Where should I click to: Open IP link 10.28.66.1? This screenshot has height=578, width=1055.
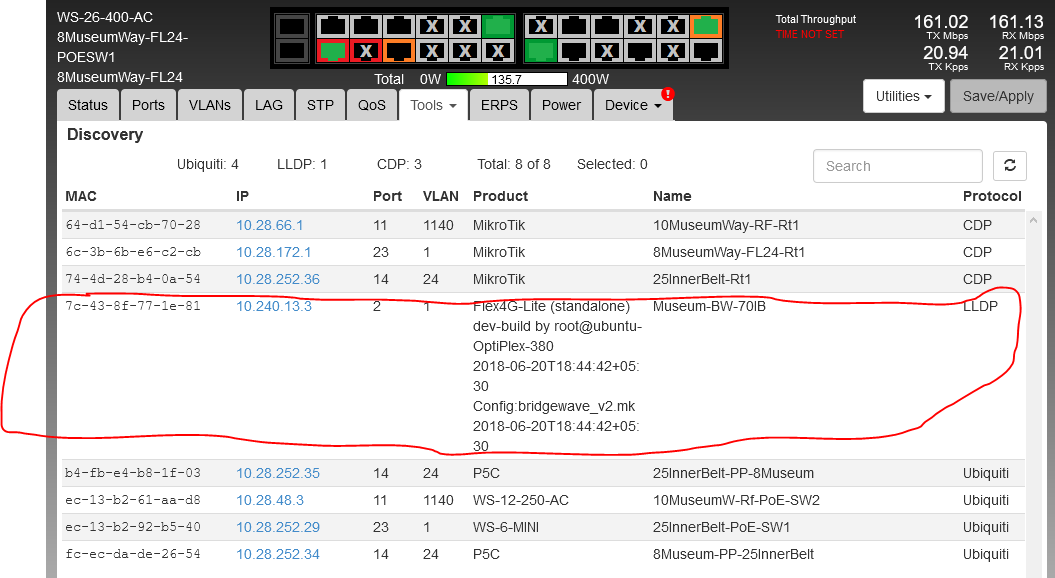click(269, 225)
